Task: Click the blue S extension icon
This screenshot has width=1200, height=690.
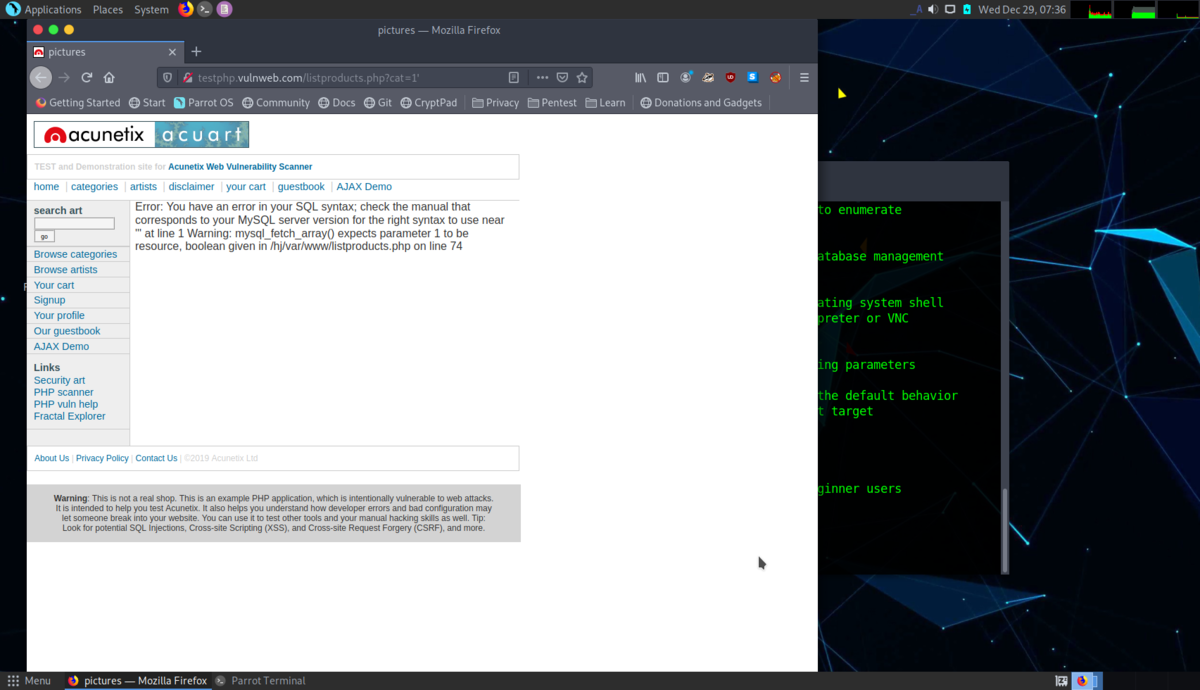Action: (x=752, y=77)
